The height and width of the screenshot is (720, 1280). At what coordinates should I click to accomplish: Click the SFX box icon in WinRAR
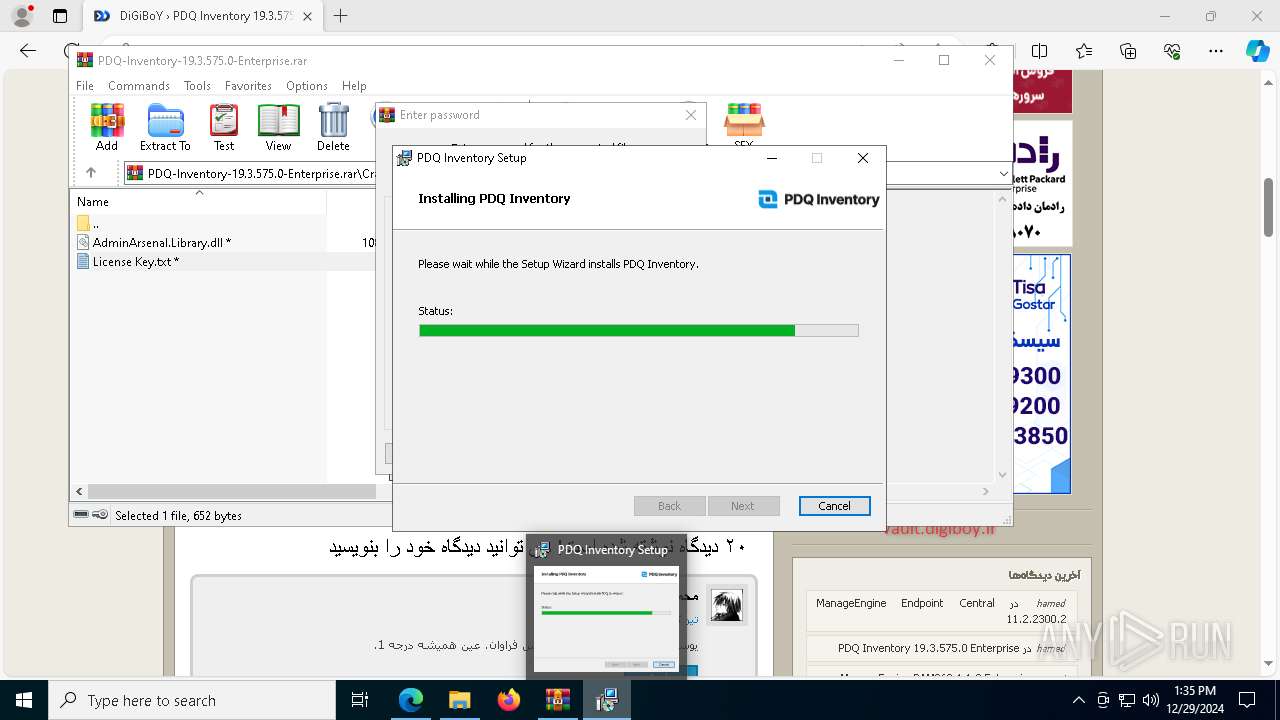[x=744, y=125]
